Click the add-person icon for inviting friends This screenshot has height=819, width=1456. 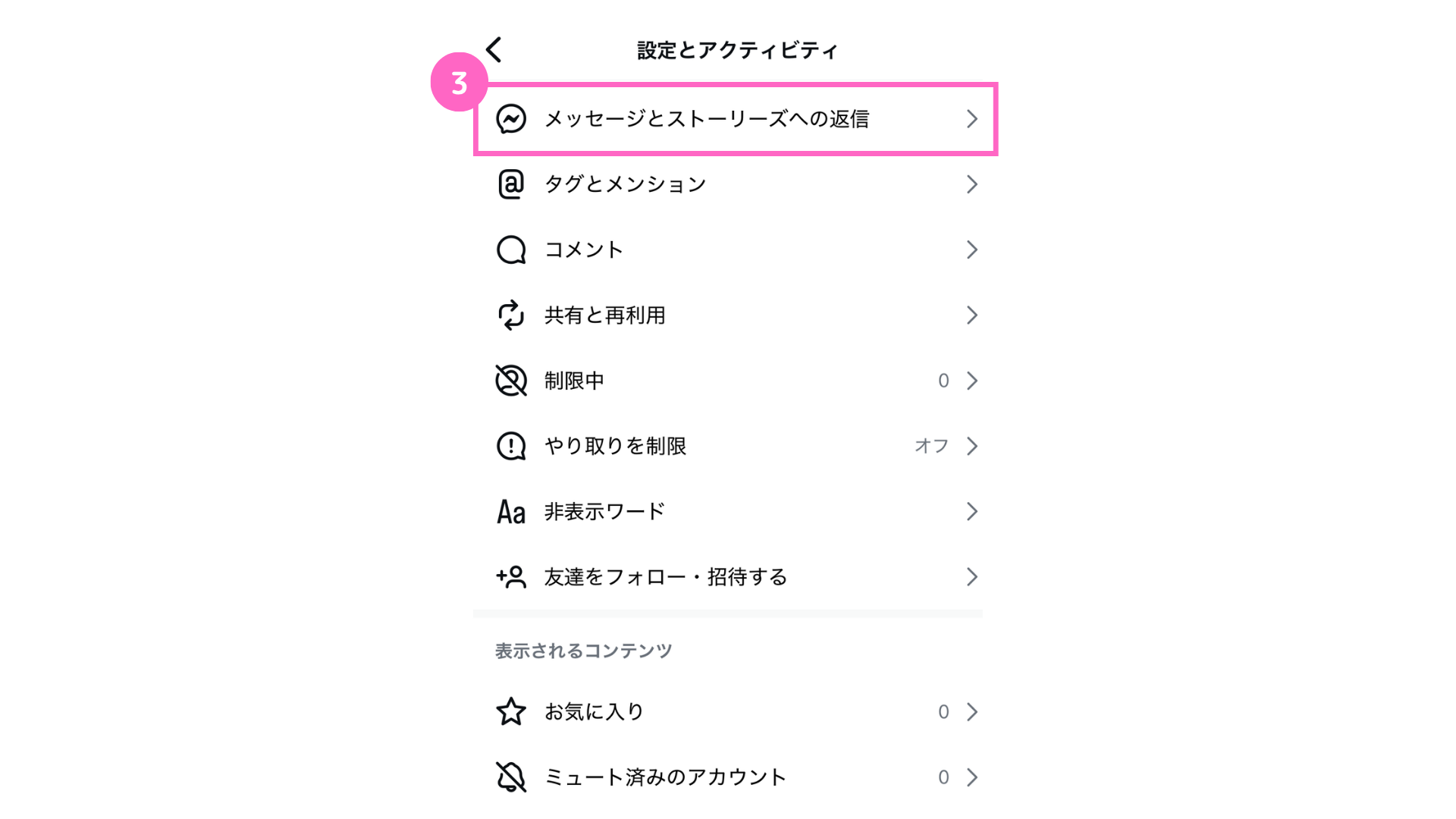[x=511, y=577]
